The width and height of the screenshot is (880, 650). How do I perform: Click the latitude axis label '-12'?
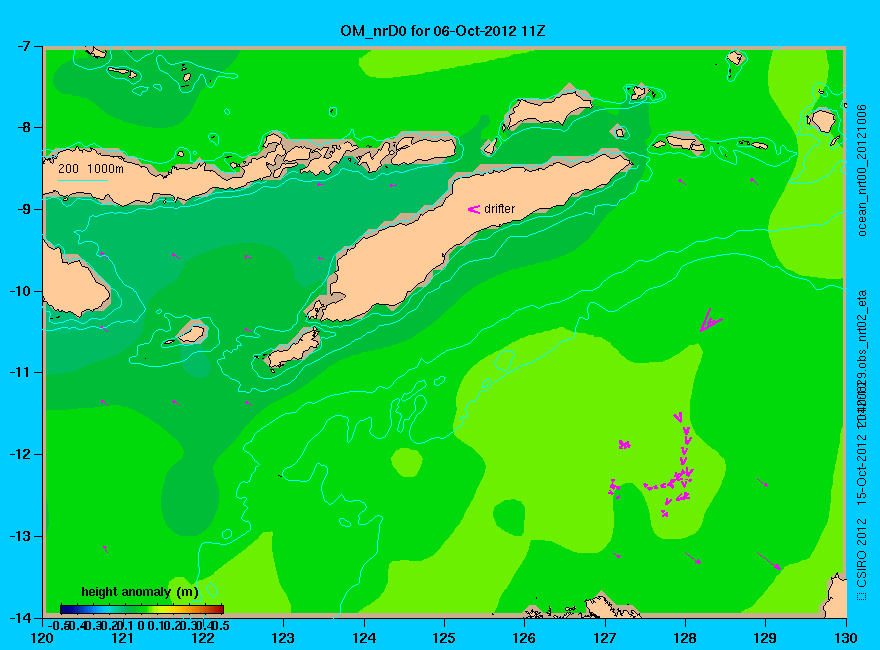[20, 454]
